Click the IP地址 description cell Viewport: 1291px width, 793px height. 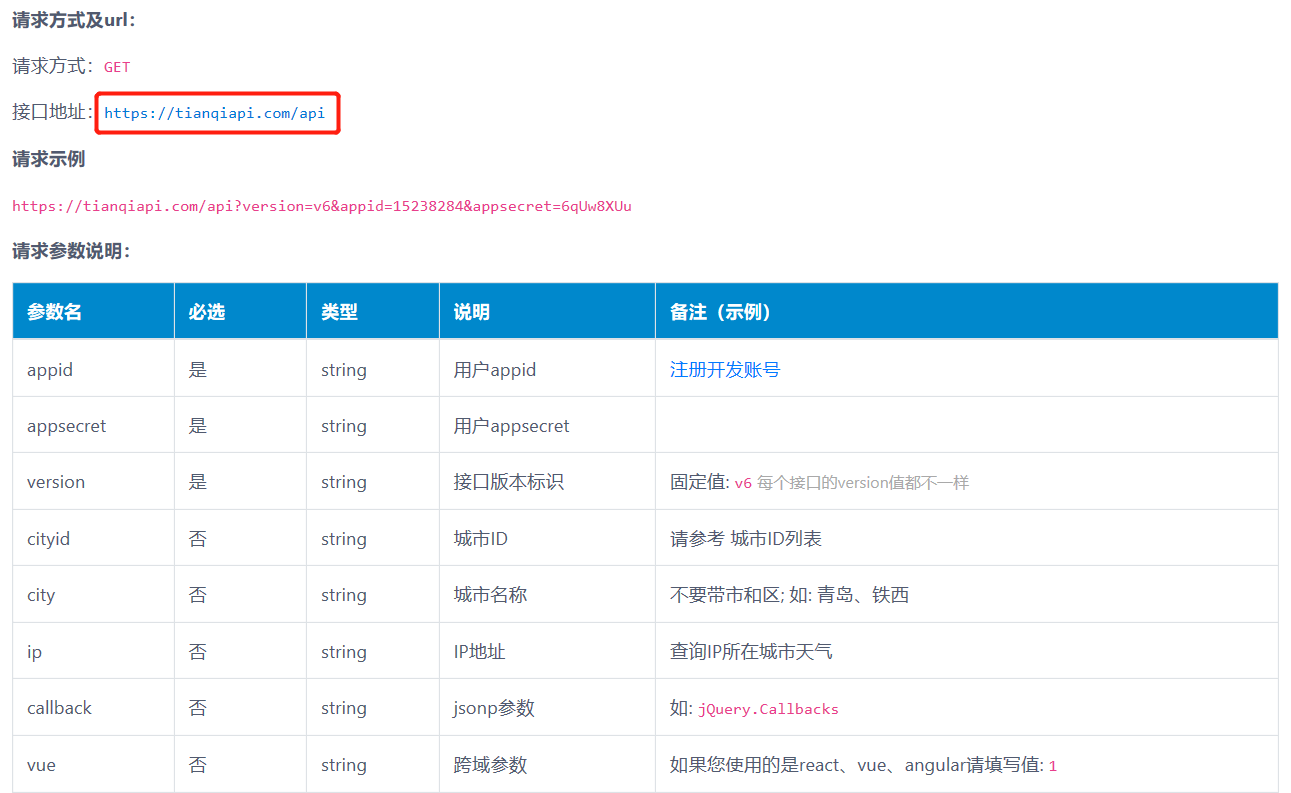(x=547, y=651)
